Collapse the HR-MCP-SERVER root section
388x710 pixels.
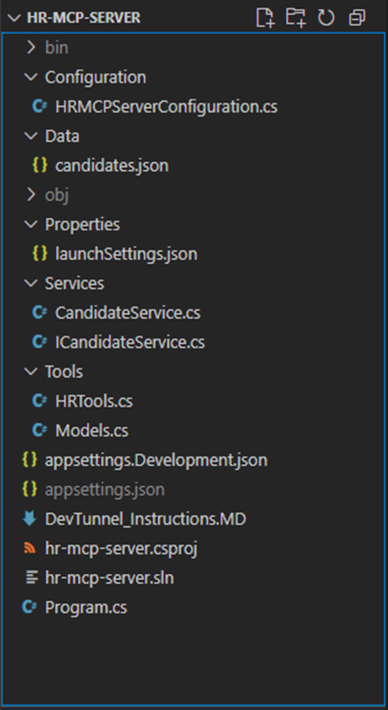click(x=14, y=18)
